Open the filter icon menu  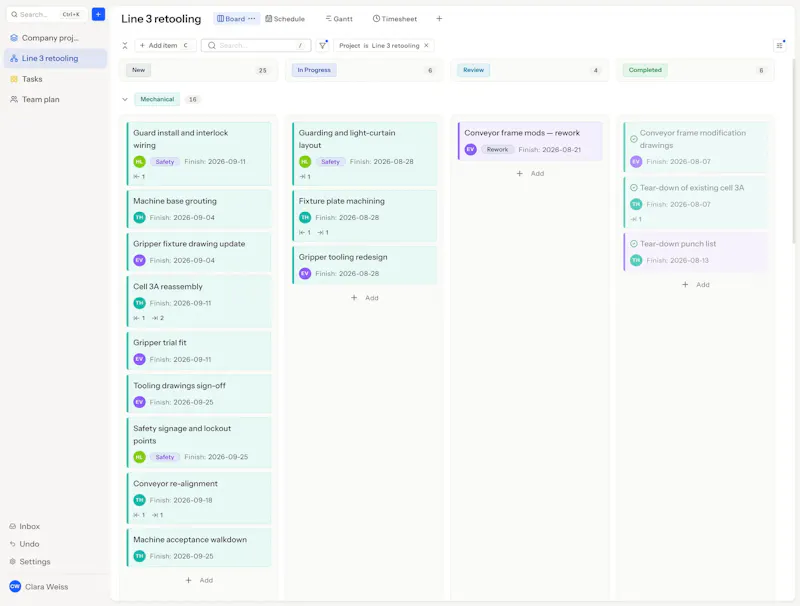click(x=322, y=45)
